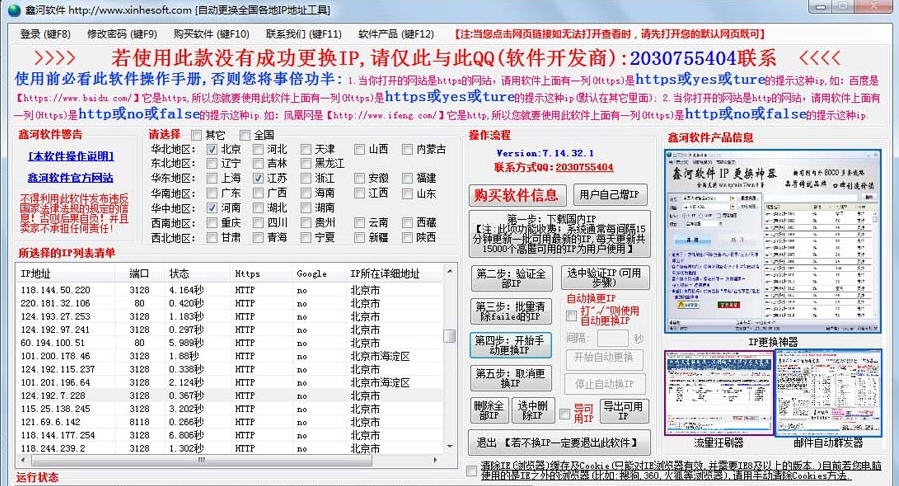Open the 邮件自动群发器 product thumbnail
Viewport: 899px width, 486px height.
(828, 392)
